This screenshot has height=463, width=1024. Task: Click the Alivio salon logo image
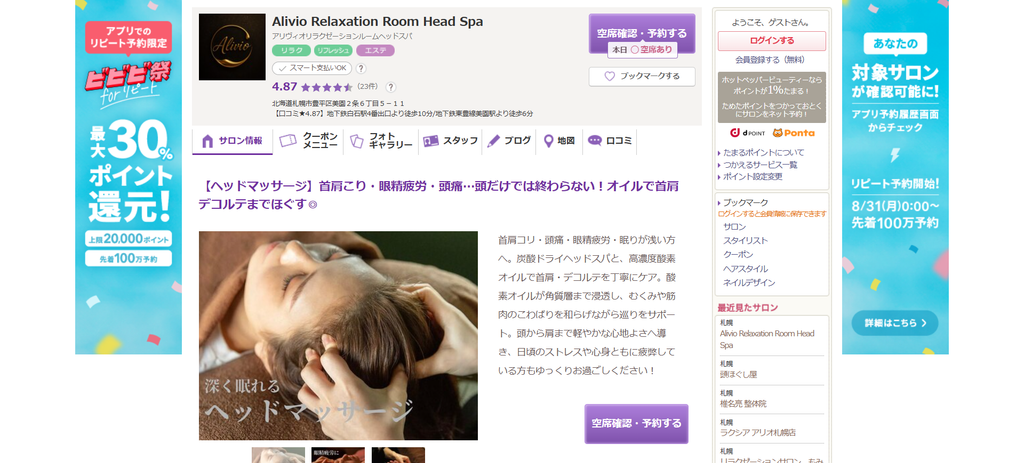point(232,47)
